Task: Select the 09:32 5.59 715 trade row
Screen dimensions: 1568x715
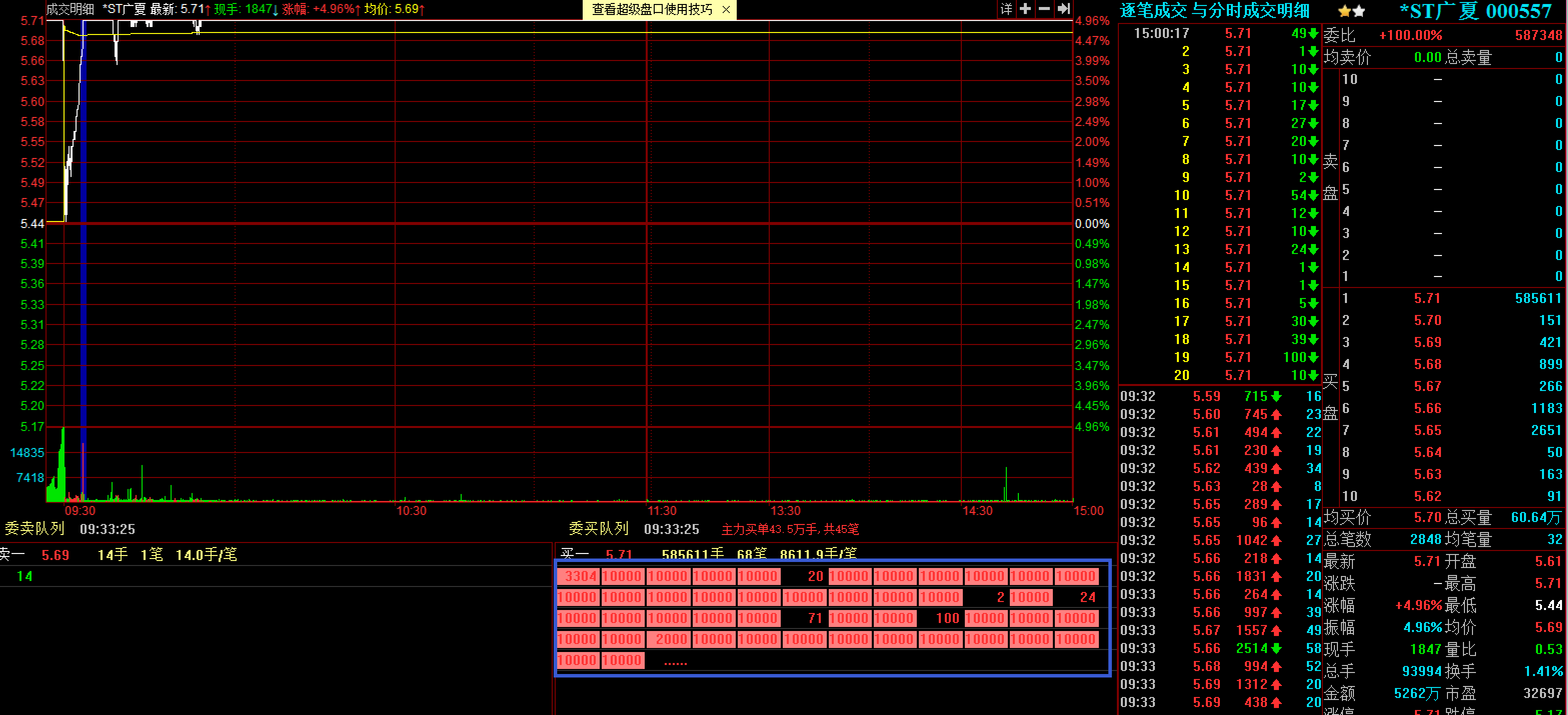Action: coord(1219,396)
